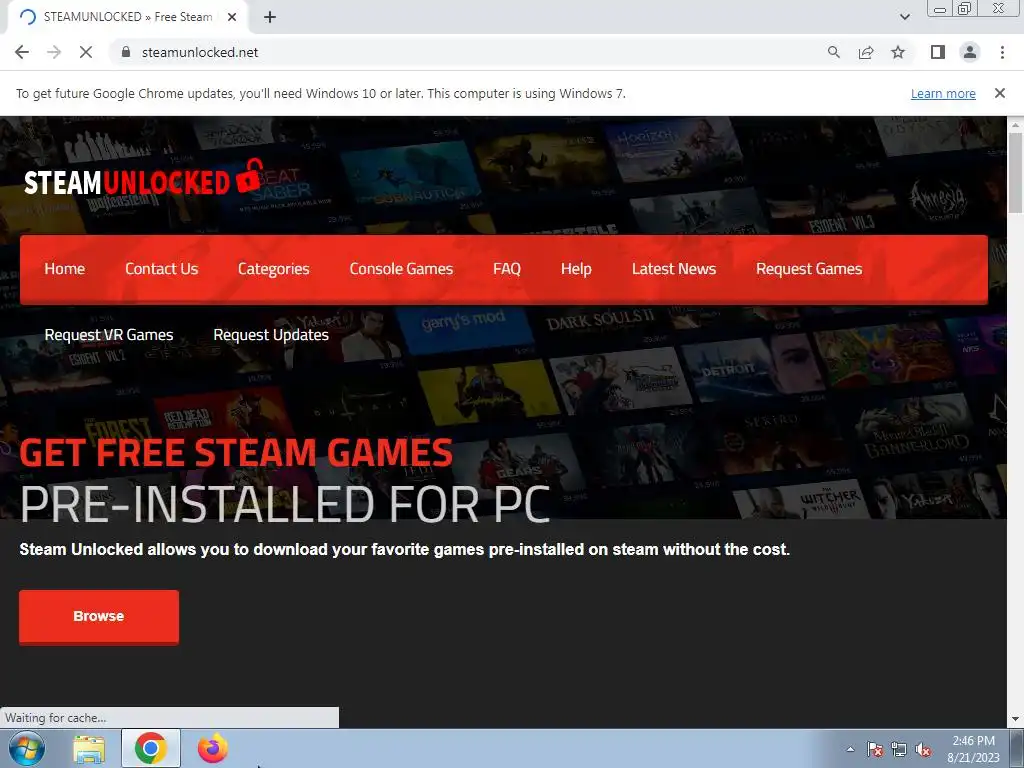Click the share this page icon

click(866, 52)
